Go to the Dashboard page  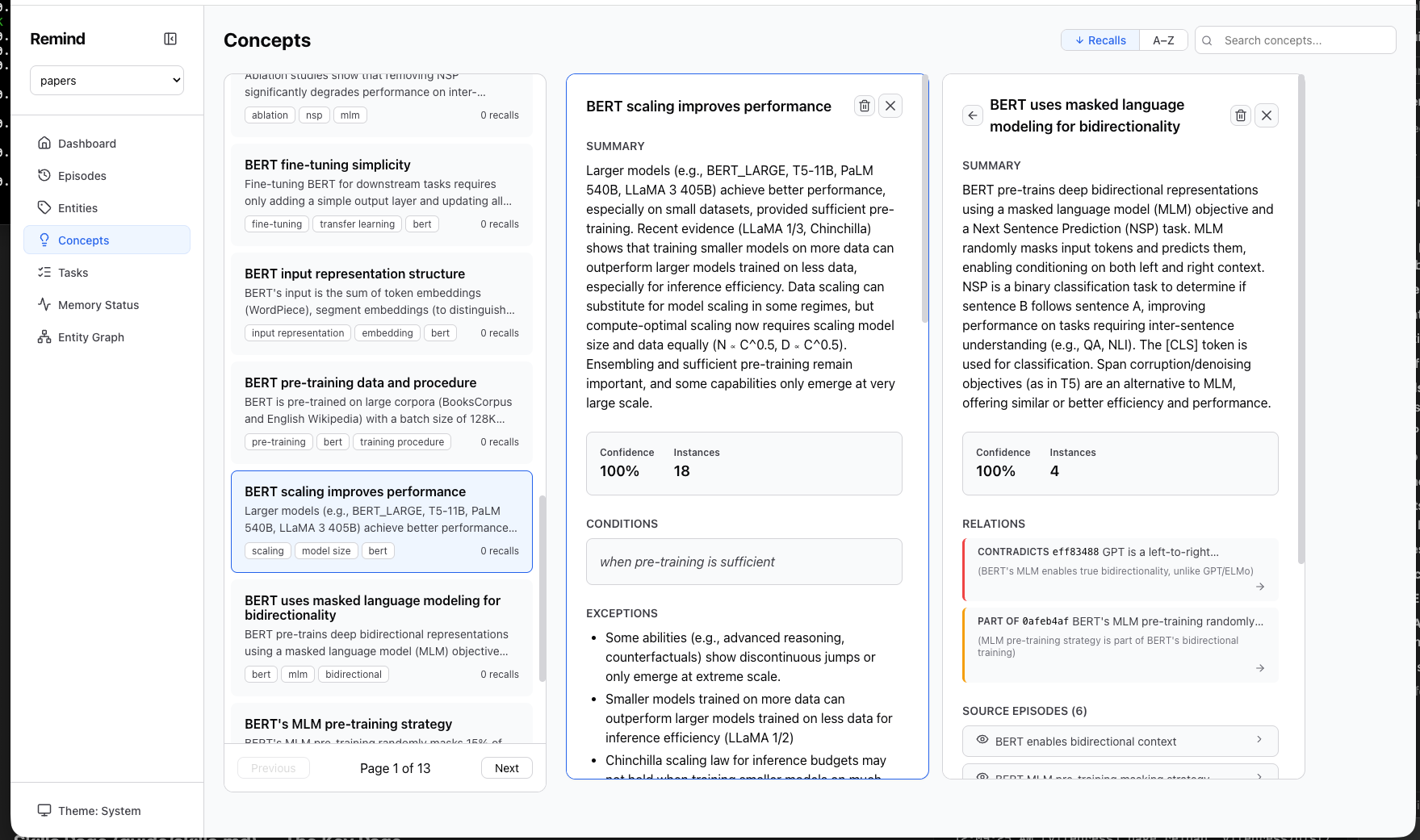coord(86,144)
